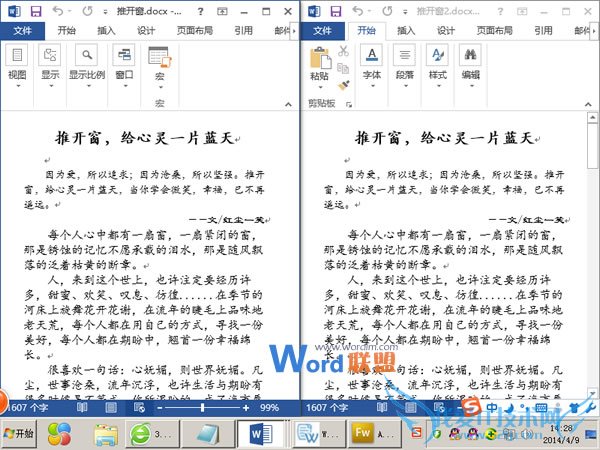Expand the 段落 dropdown arrow in the right ribbon

pyautogui.click(x=405, y=86)
